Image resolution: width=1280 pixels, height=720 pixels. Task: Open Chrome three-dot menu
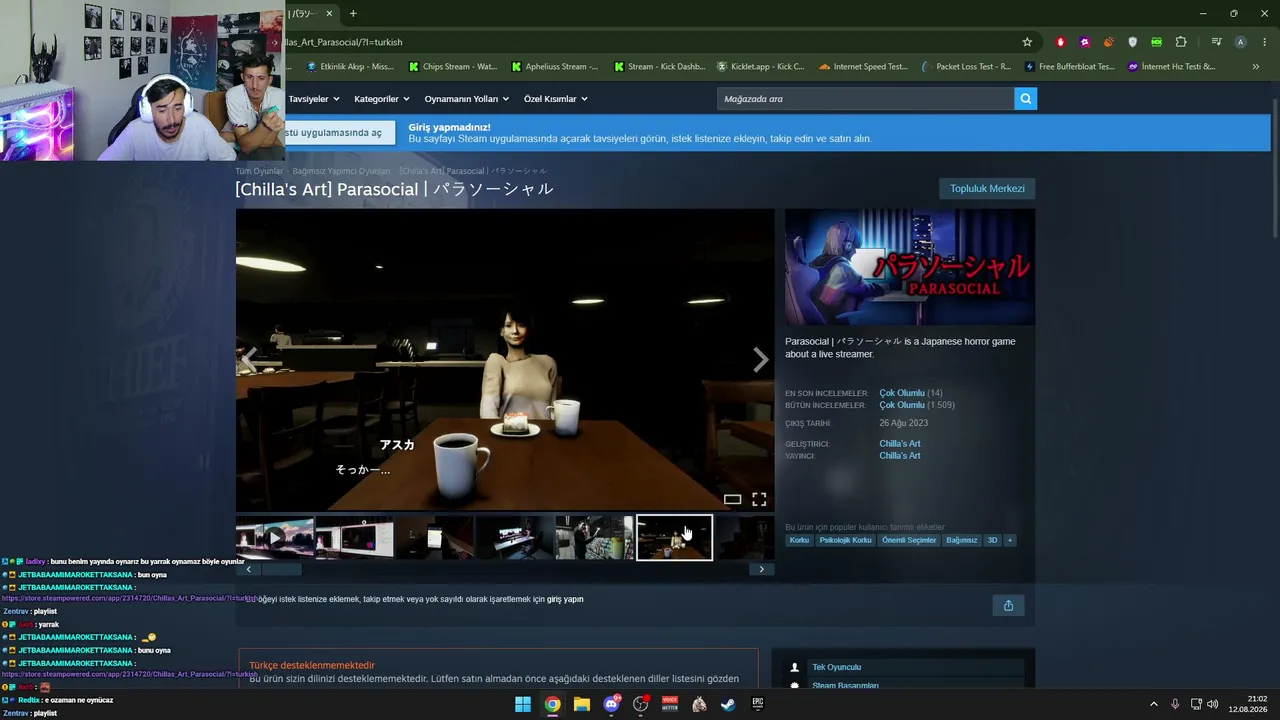(x=1265, y=42)
